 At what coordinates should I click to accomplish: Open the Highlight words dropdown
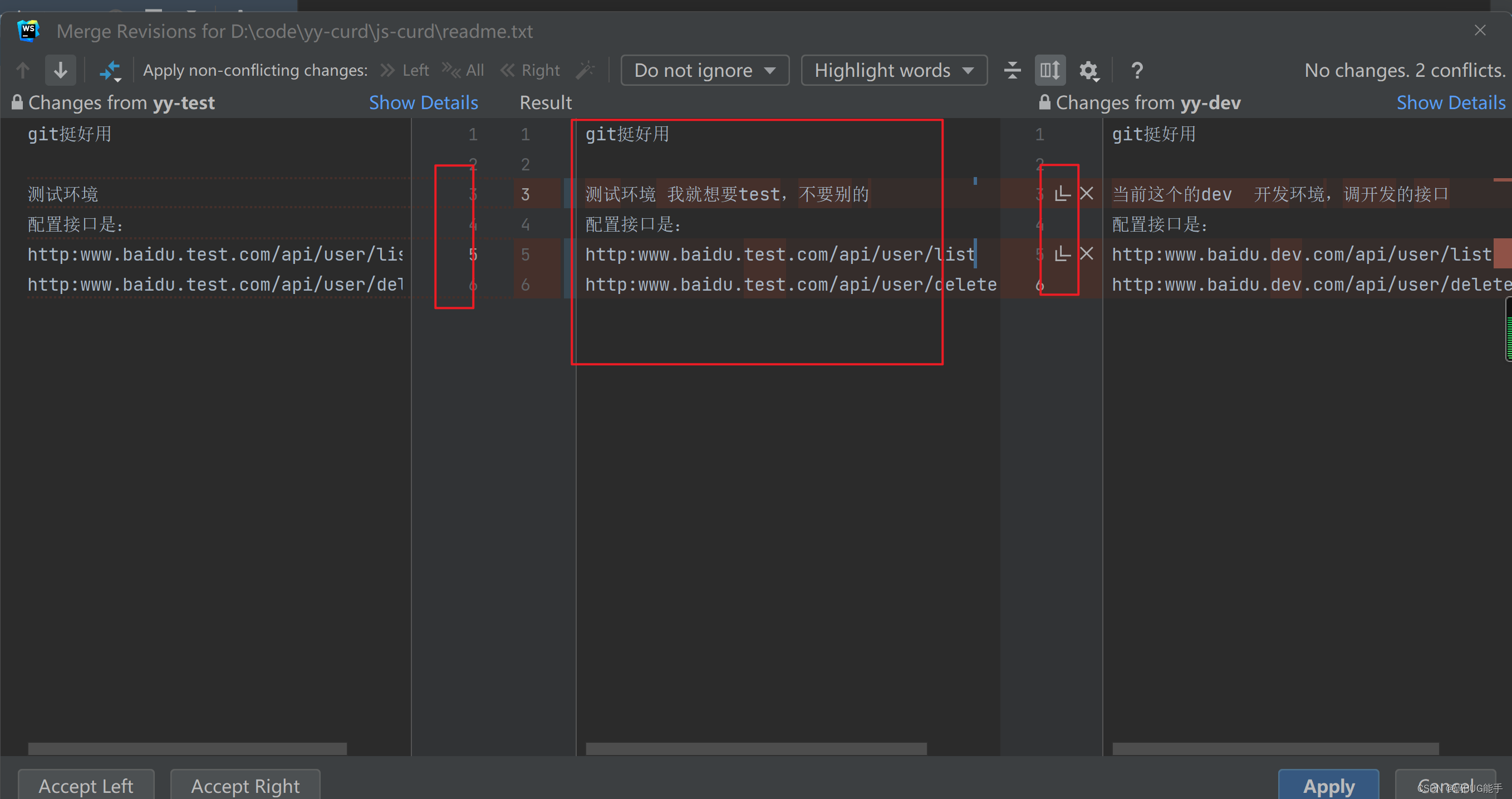(x=893, y=70)
